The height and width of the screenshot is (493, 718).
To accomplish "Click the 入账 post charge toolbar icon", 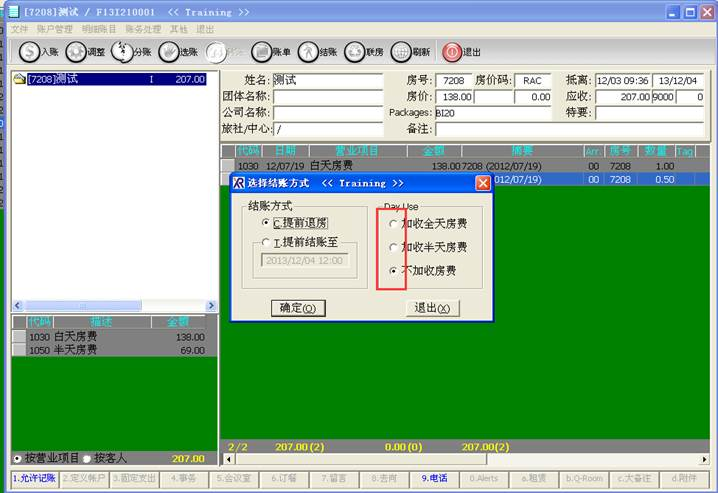I will [31, 52].
